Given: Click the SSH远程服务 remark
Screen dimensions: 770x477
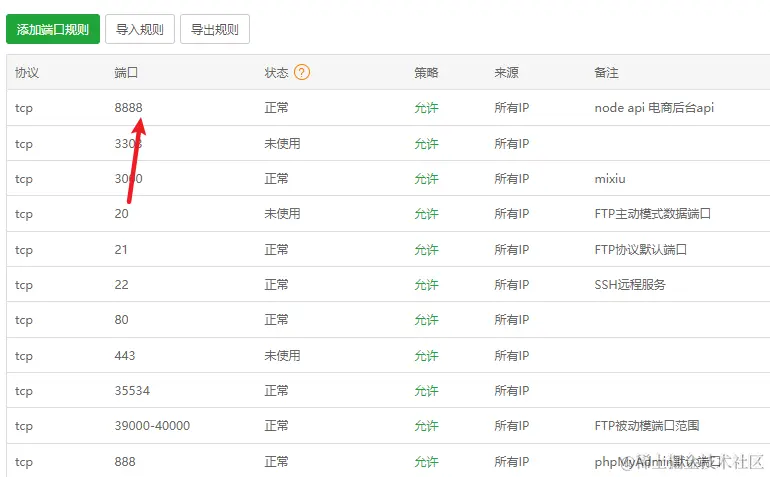Looking at the screenshot, I should [630, 284].
